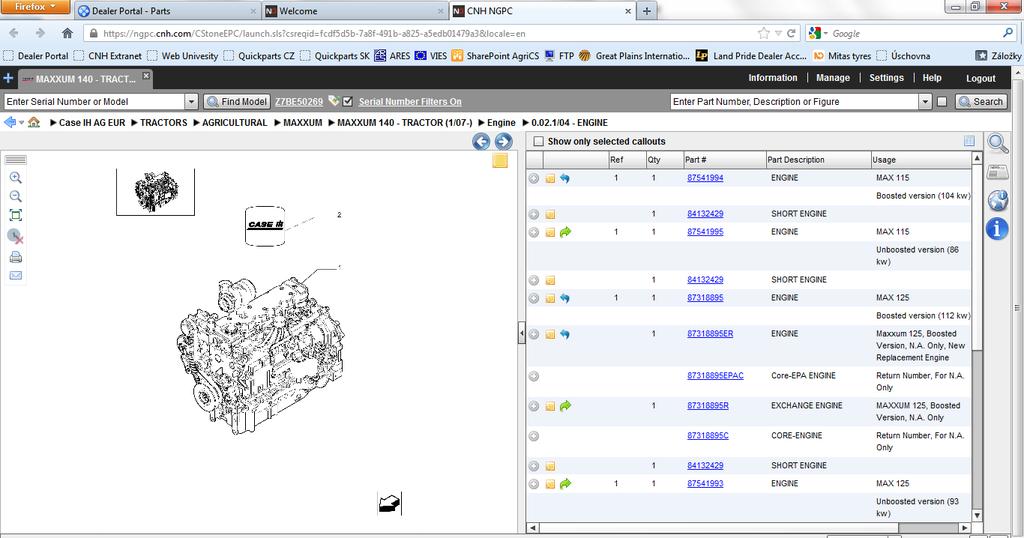Click the Enter Part Number search field
Viewport: 1024px width, 538px height.
795,101
